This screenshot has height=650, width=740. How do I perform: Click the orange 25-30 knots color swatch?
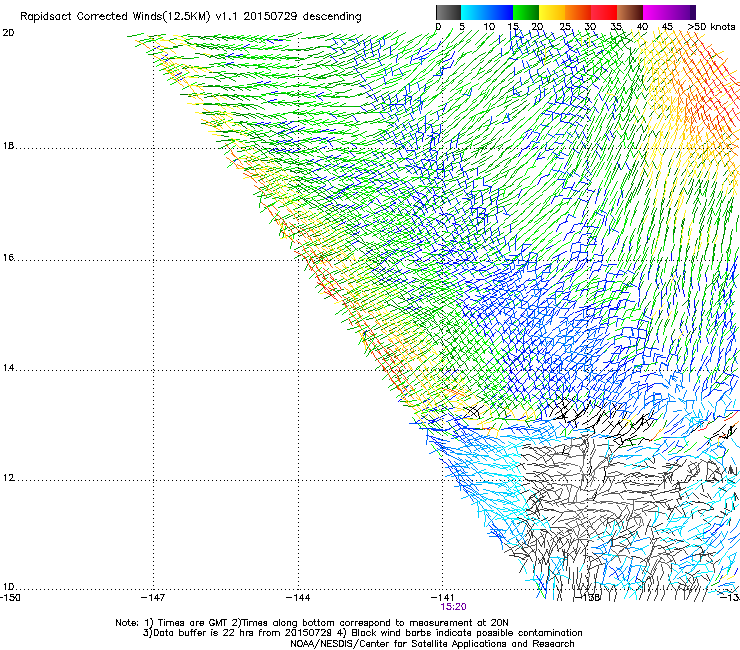click(578, 12)
